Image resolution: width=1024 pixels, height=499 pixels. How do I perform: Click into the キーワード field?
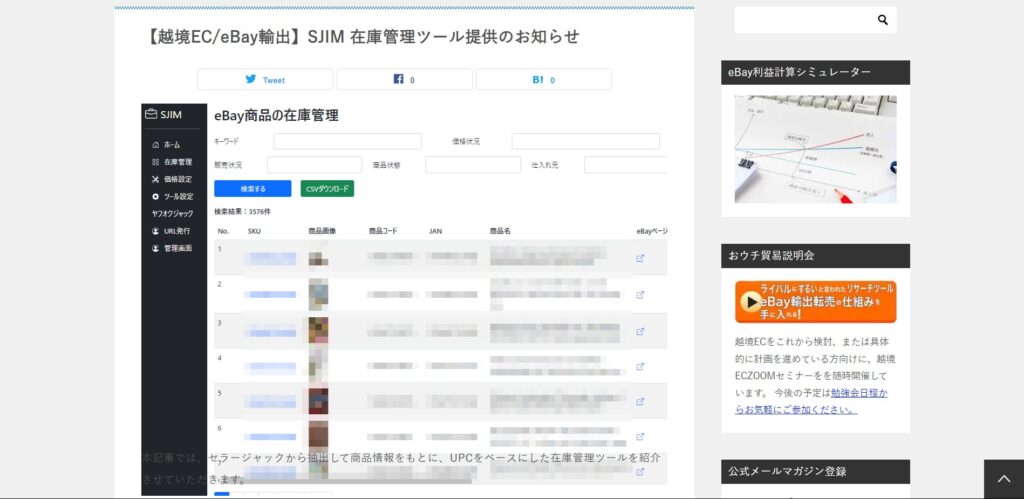(x=347, y=141)
